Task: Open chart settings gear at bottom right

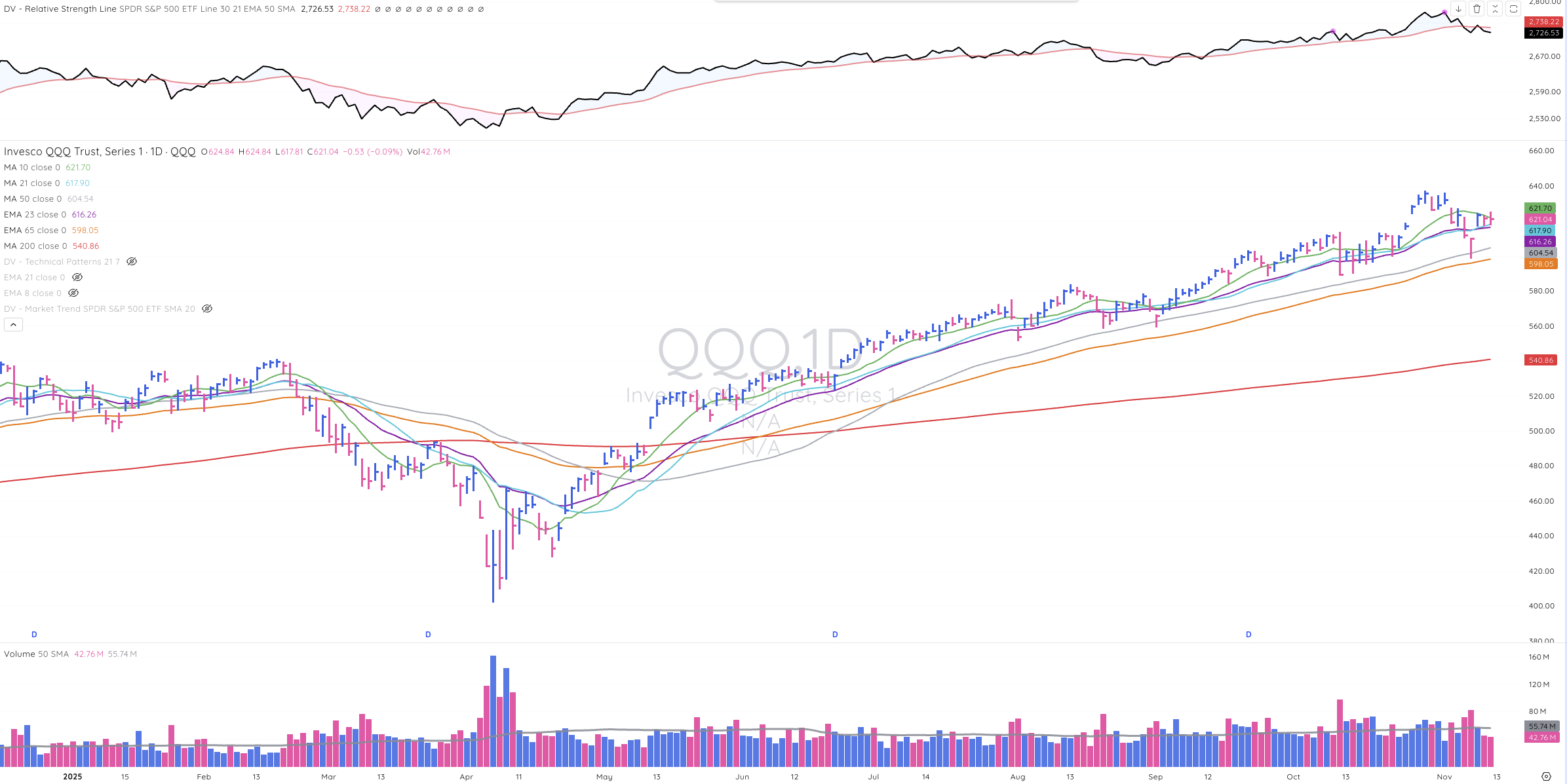Action: [x=1546, y=776]
